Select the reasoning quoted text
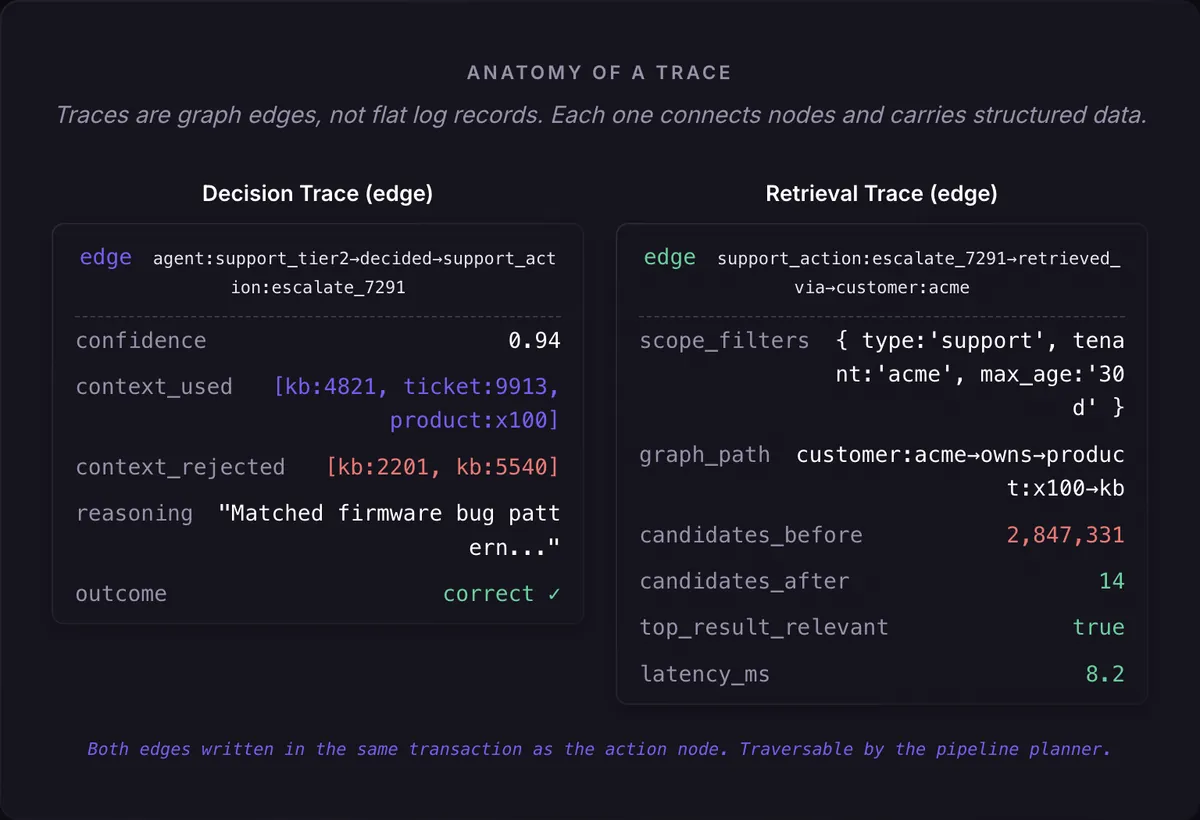Screen dimensions: 1200x820 point(389,529)
